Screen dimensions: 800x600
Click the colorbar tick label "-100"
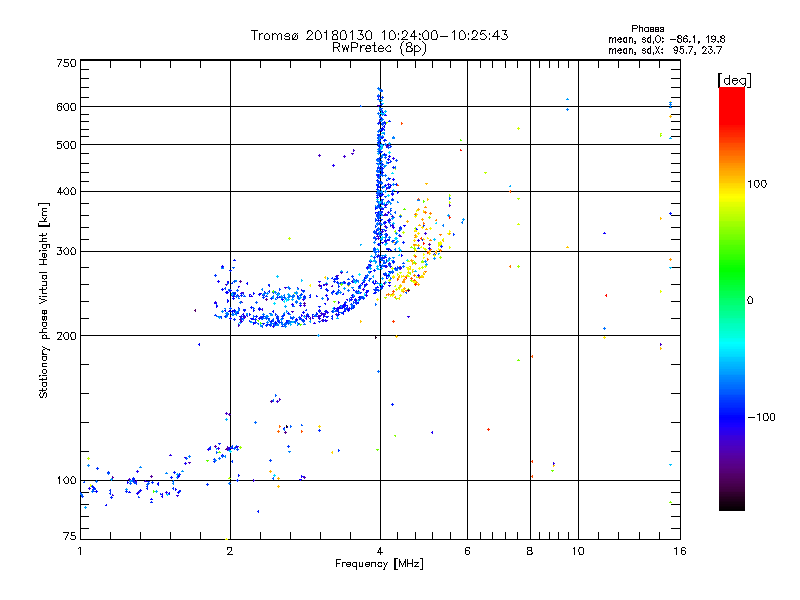[x=762, y=417]
